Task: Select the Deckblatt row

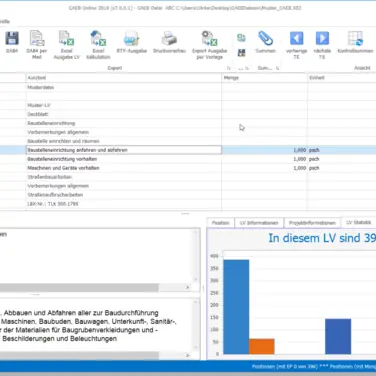Action: [x=188, y=114]
